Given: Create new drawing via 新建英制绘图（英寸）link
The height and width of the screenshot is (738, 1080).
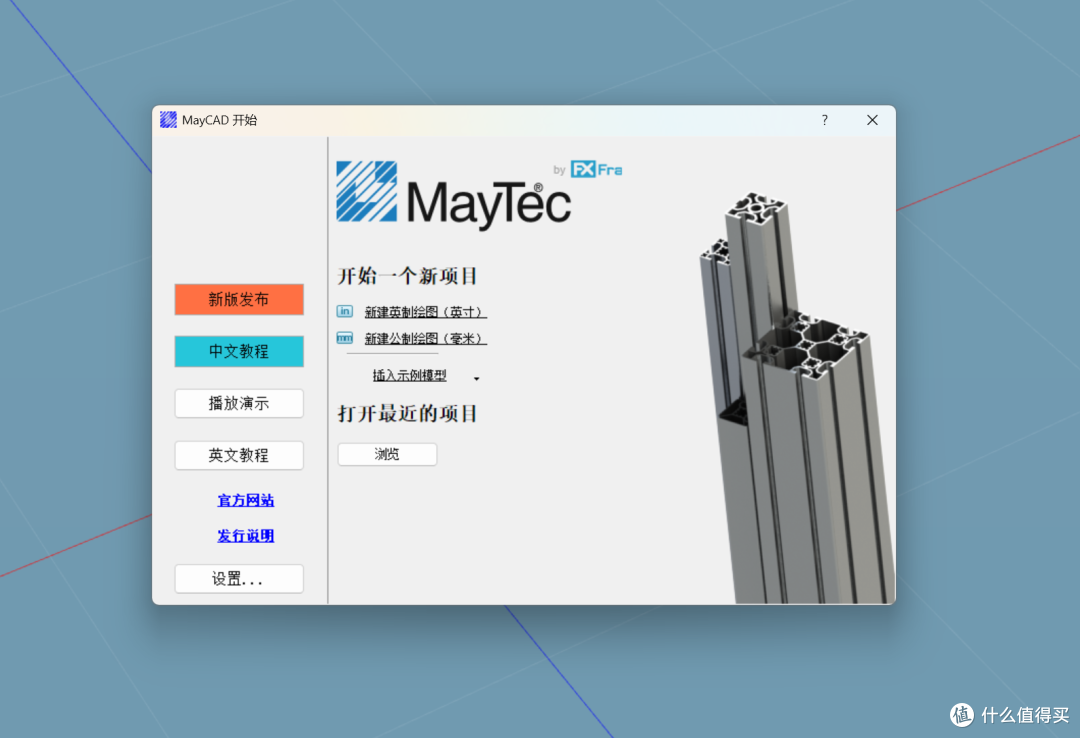Looking at the screenshot, I should tap(426, 312).
